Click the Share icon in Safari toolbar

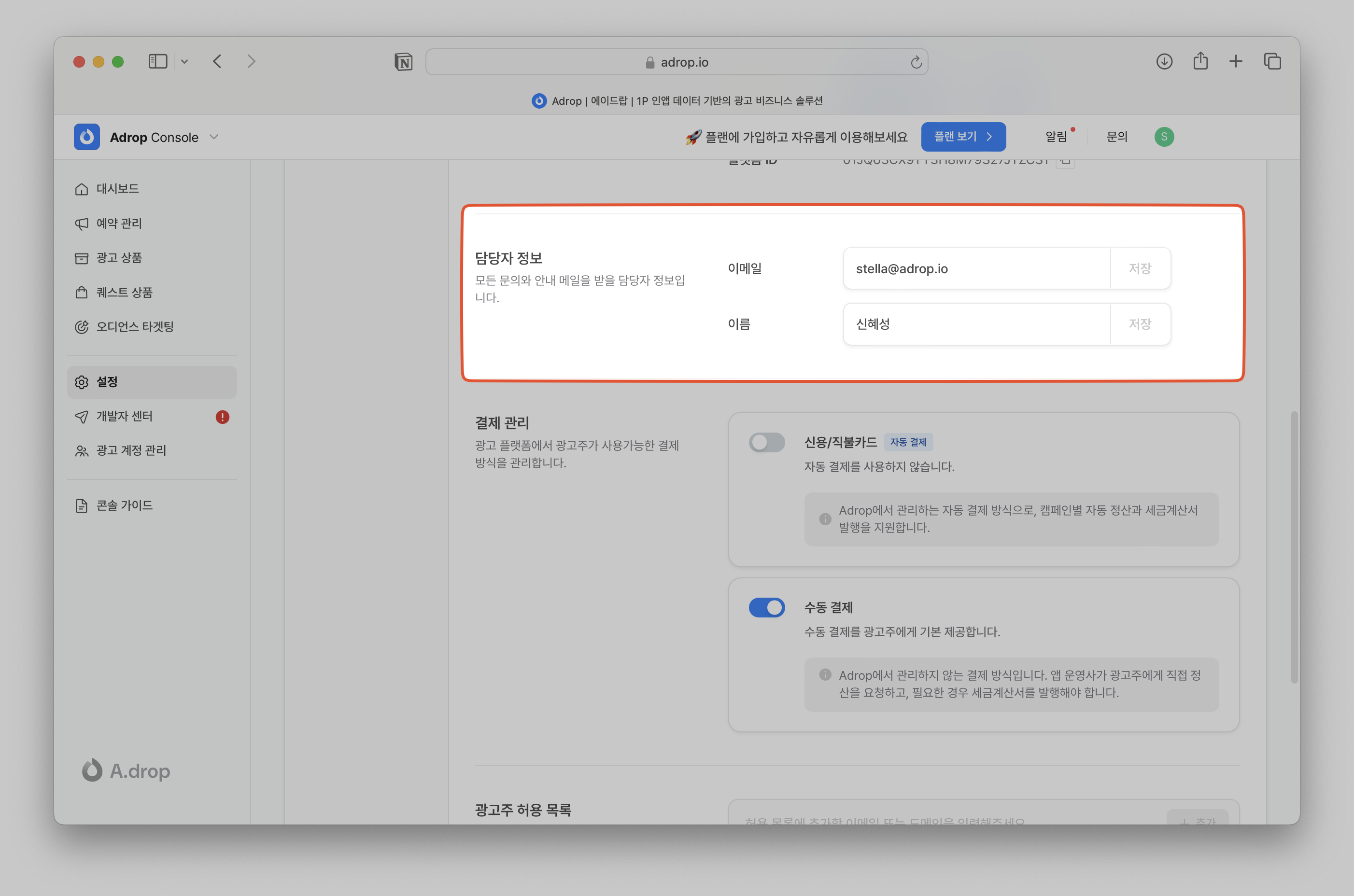(x=1200, y=61)
